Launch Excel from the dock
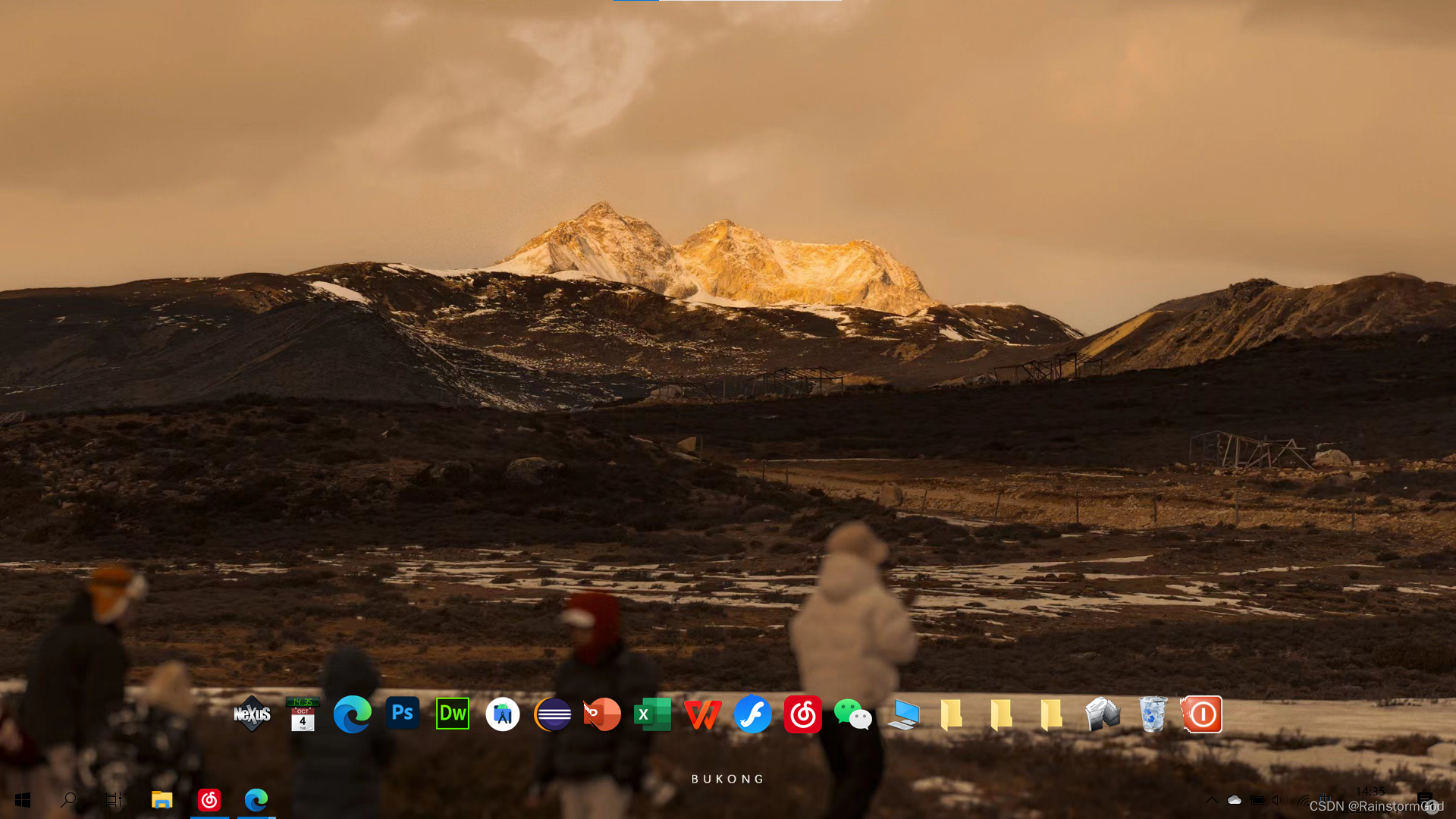The height and width of the screenshot is (819, 1456). [652, 714]
